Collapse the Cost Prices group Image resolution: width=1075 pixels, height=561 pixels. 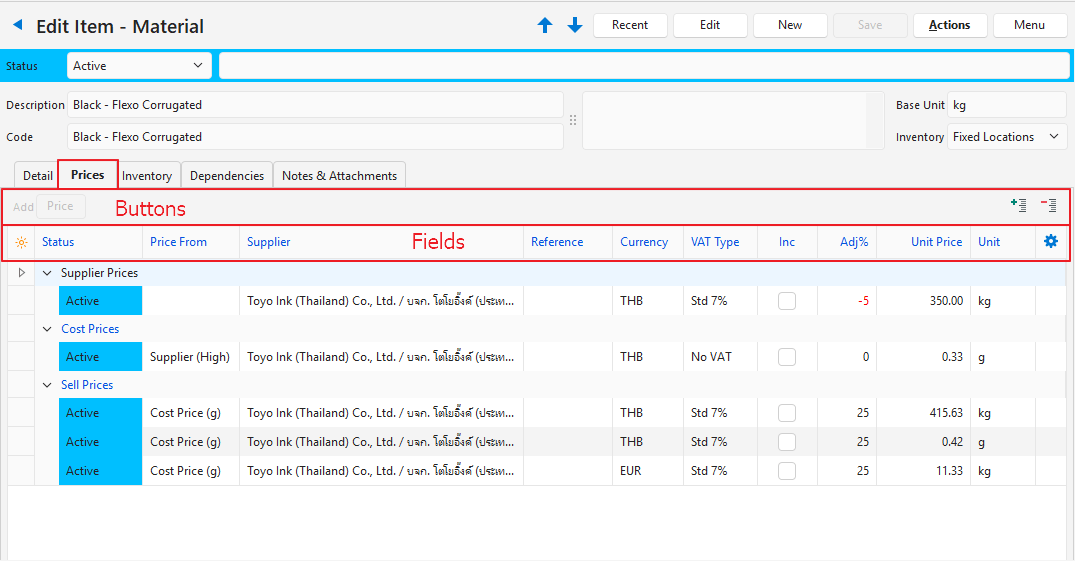47,329
